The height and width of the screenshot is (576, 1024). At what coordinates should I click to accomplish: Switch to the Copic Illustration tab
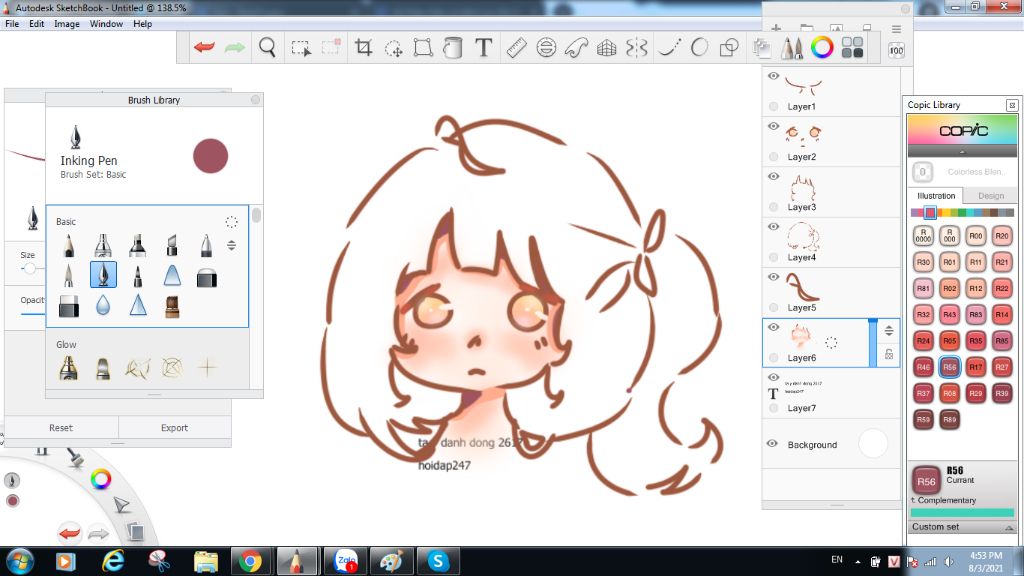pos(936,195)
